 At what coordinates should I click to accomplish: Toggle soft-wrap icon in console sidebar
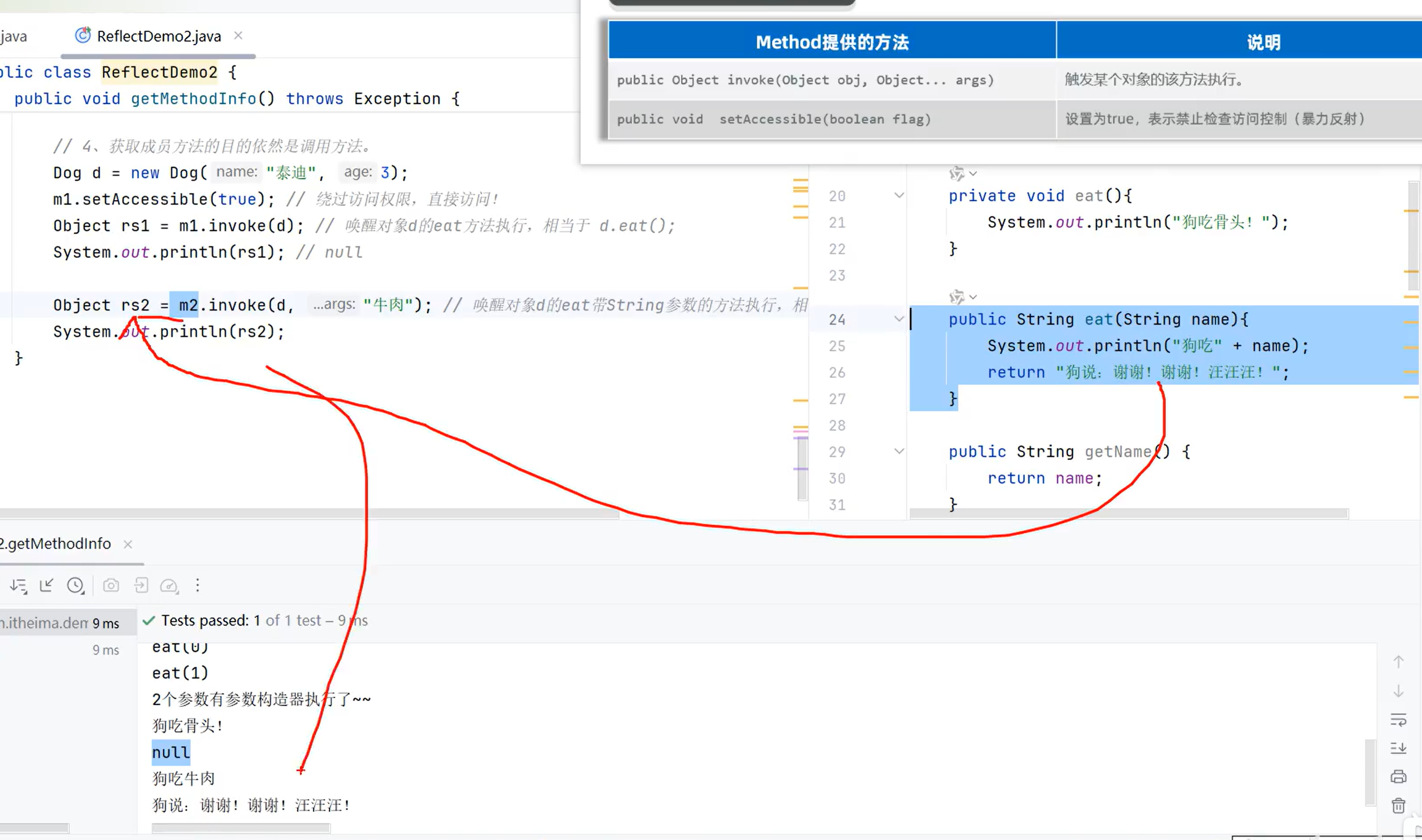1398,720
